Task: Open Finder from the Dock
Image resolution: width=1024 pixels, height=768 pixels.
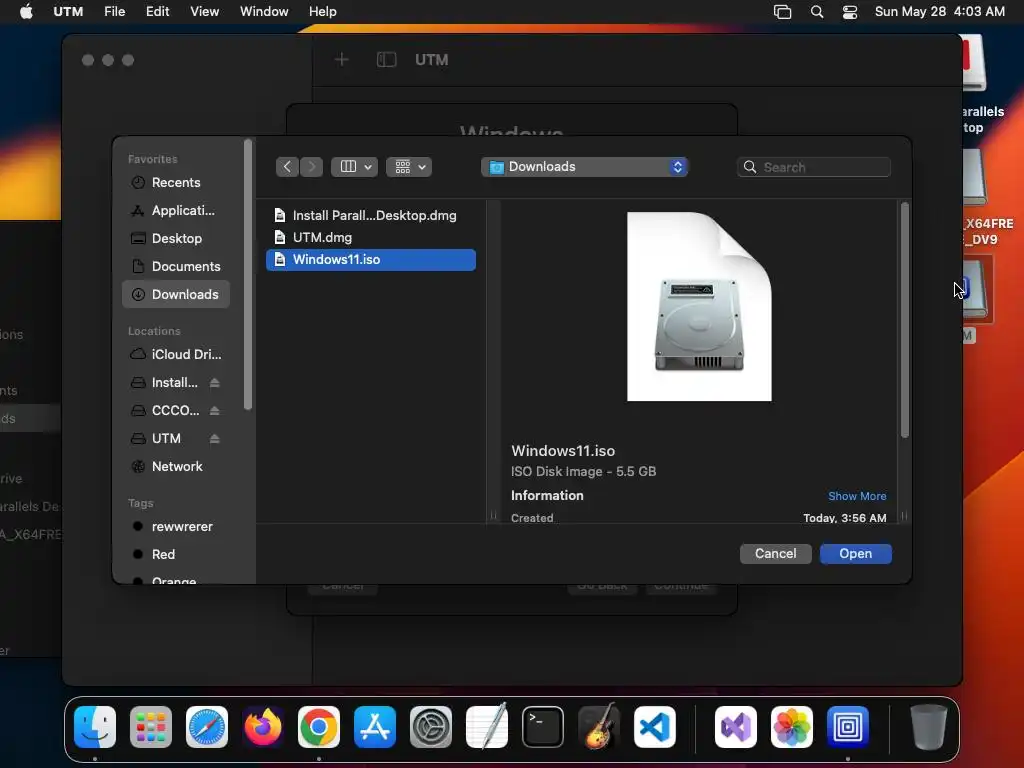Action: pos(95,727)
